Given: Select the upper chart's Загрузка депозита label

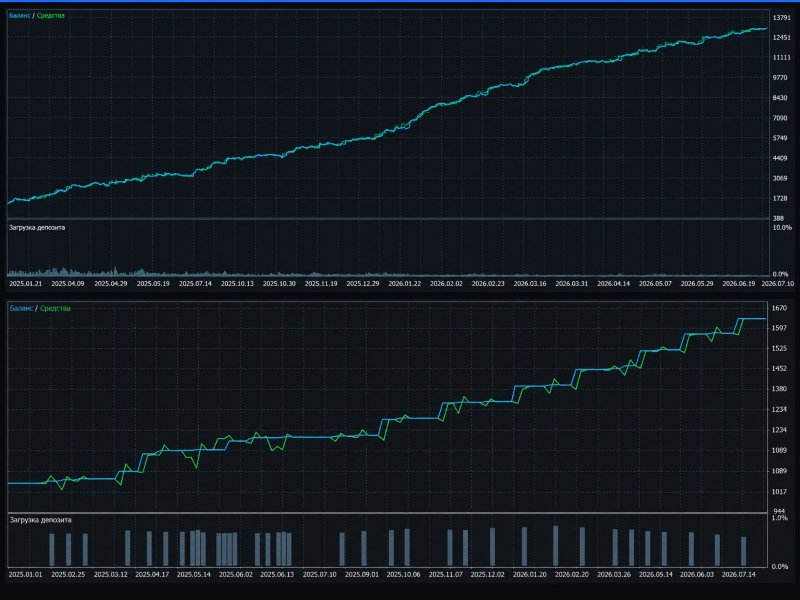Looking at the screenshot, I should click(x=37, y=228).
